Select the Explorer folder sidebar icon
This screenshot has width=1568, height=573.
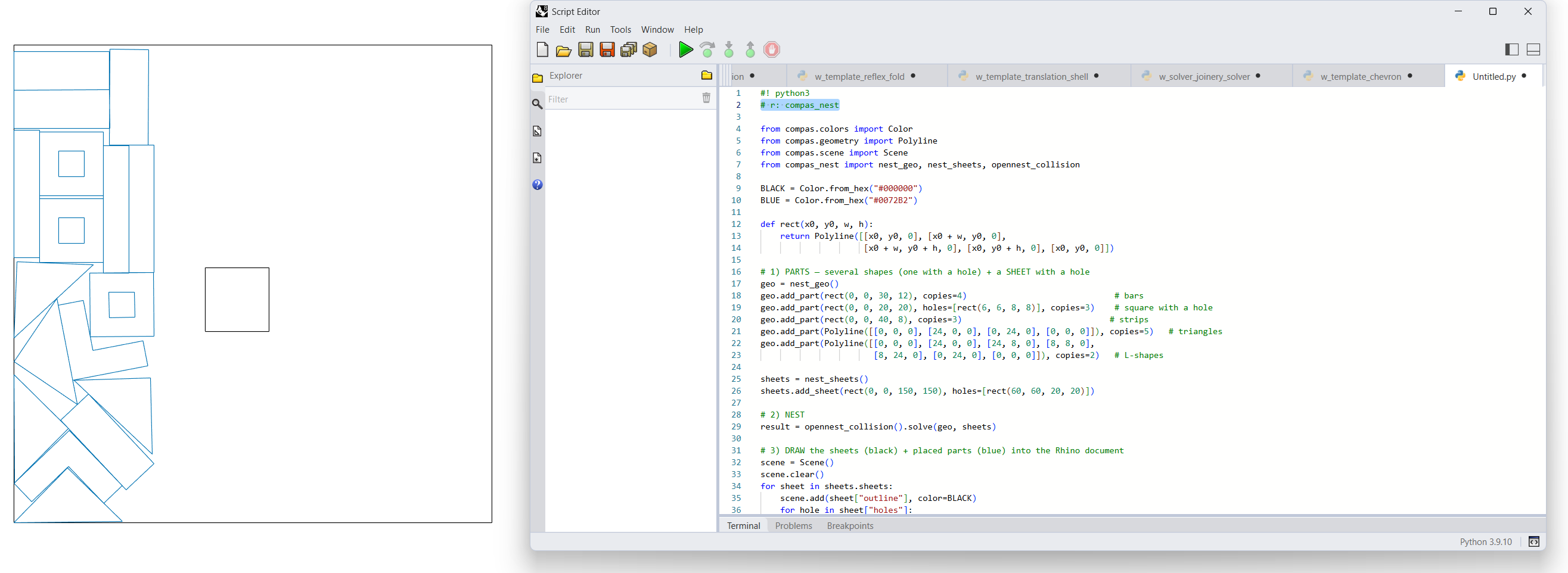point(538,78)
